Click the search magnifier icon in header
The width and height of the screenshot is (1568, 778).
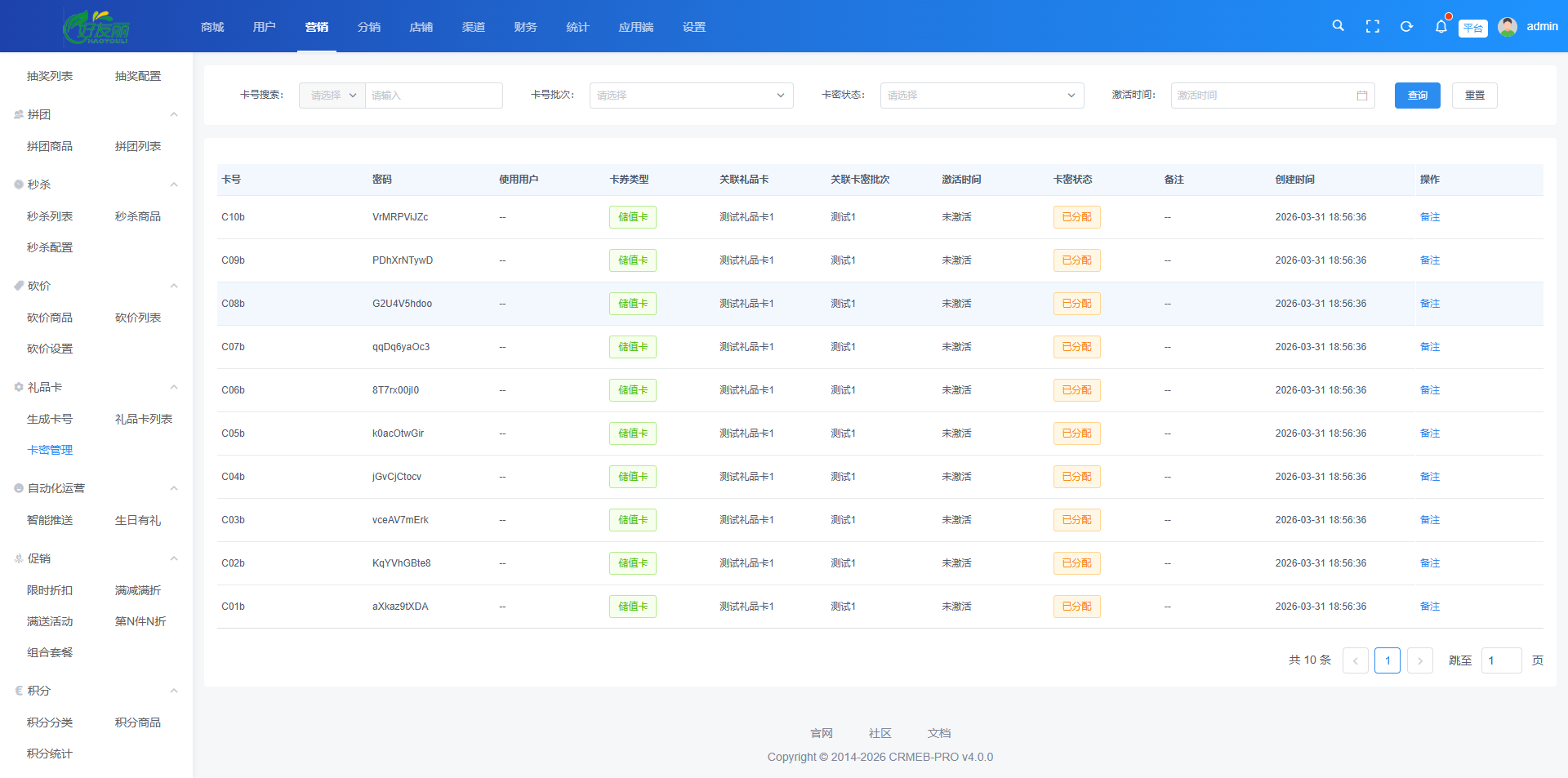(1338, 26)
